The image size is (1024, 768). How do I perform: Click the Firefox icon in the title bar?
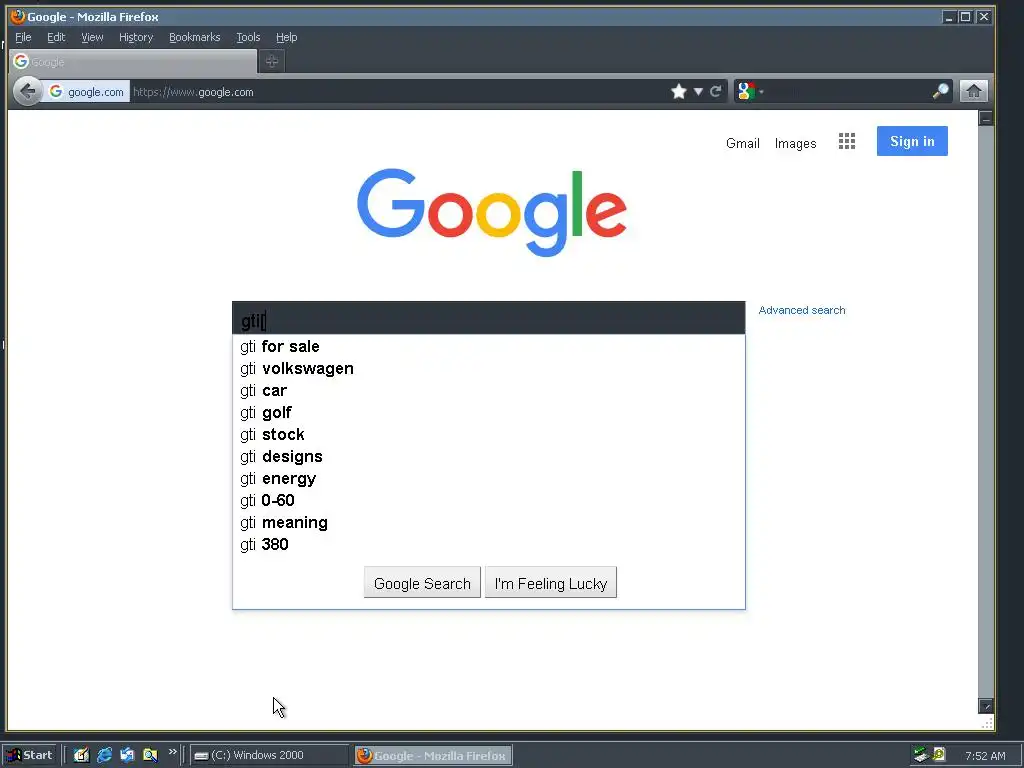18,16
